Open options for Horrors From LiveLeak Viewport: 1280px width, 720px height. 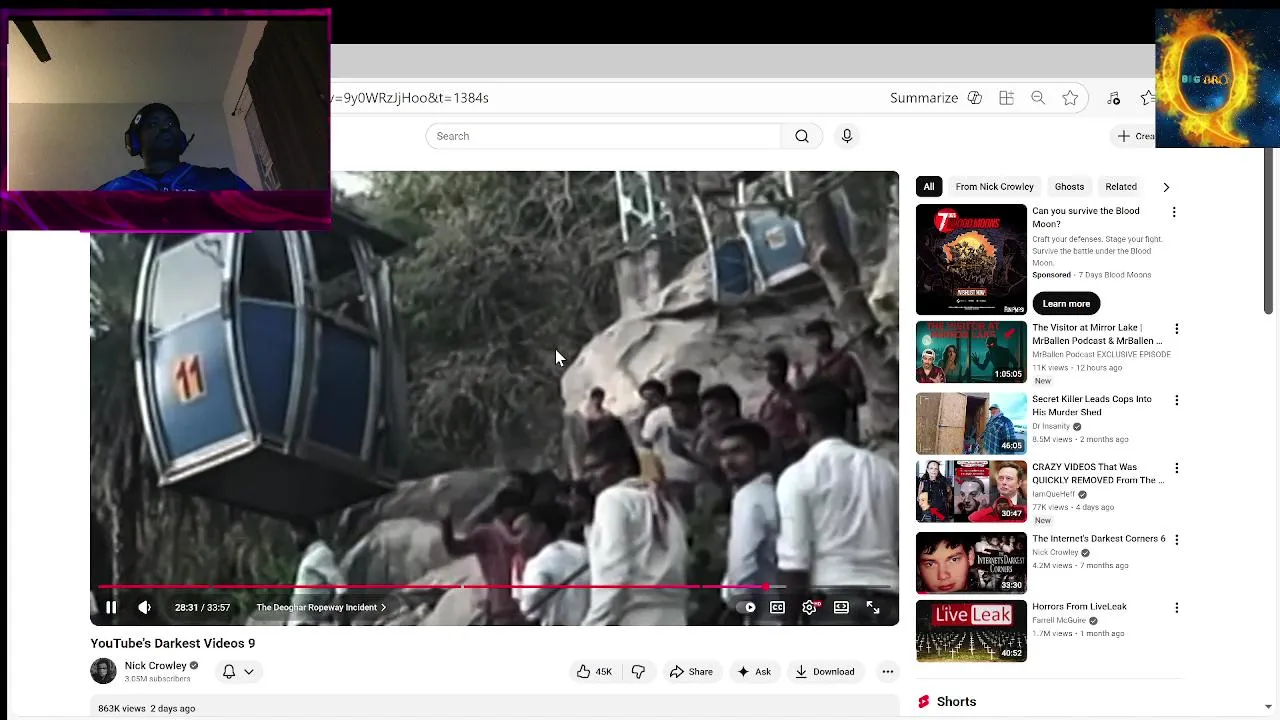1176,608
